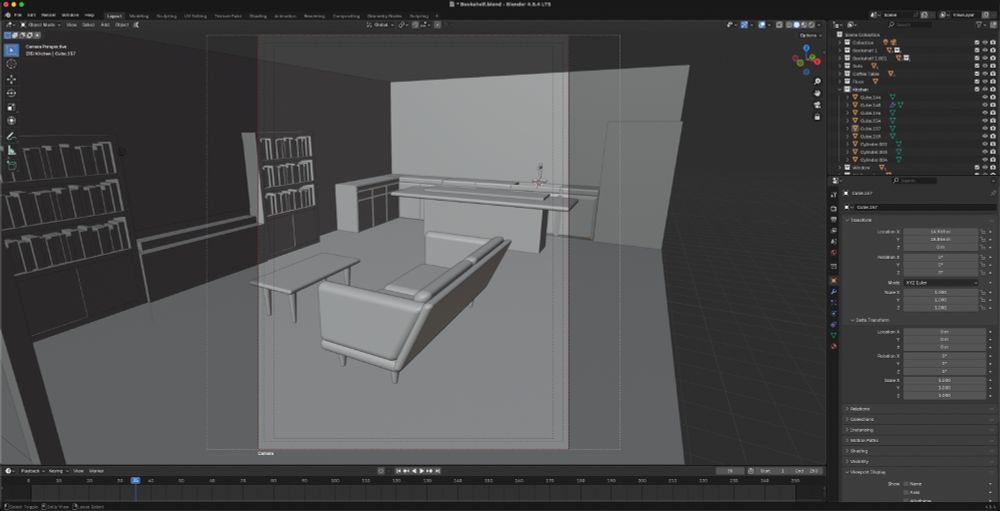Choose the Move tool

pos(11,79)
